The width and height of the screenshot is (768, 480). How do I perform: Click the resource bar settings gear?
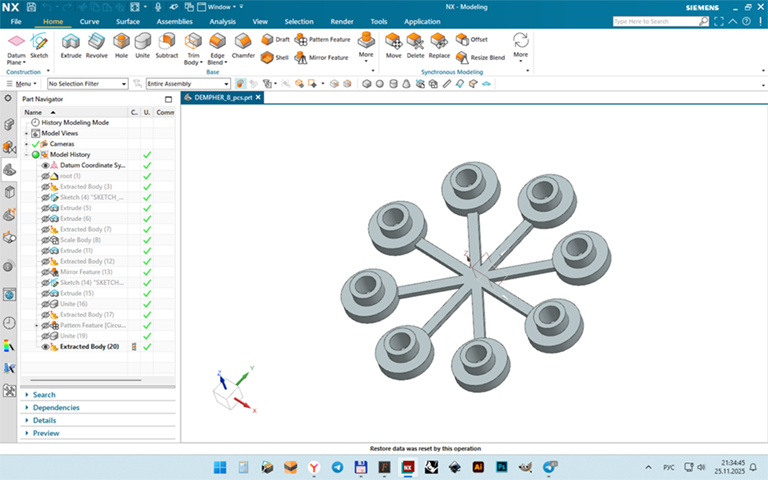click(x=8, y=98)
